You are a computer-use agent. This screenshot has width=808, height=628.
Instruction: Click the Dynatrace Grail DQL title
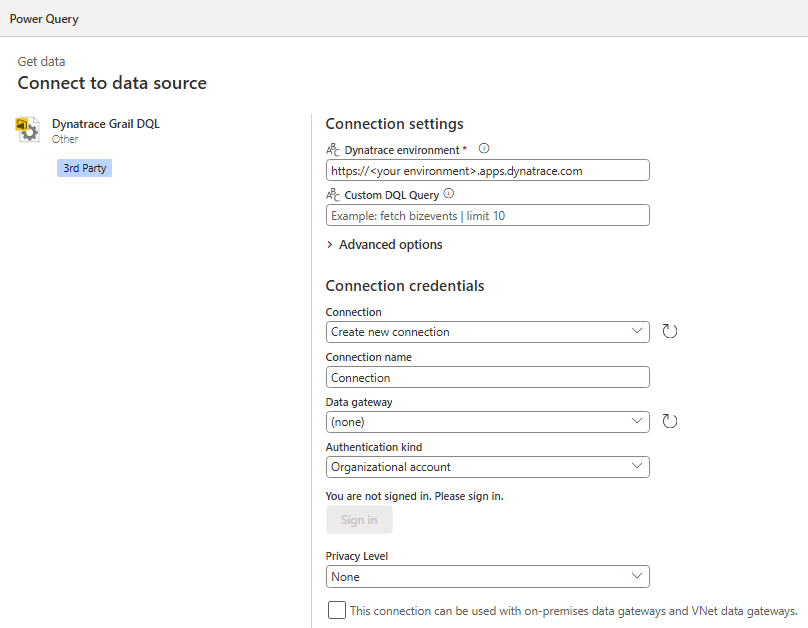coord(106,124)
